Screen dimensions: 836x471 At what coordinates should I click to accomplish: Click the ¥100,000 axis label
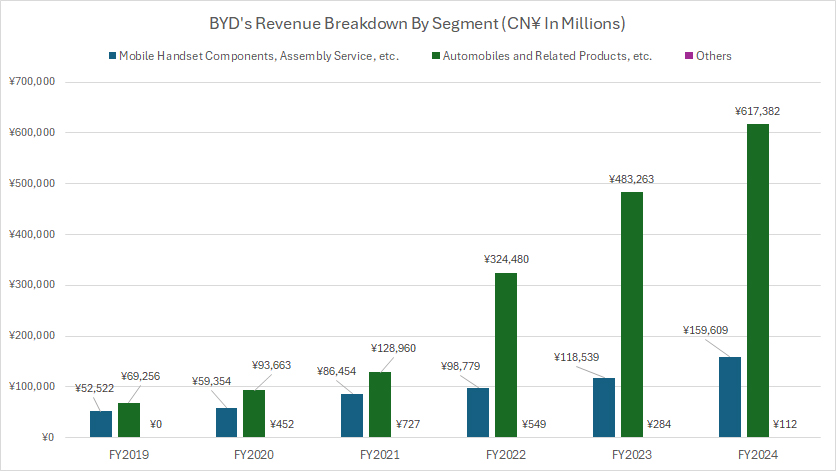coord(32,386)
